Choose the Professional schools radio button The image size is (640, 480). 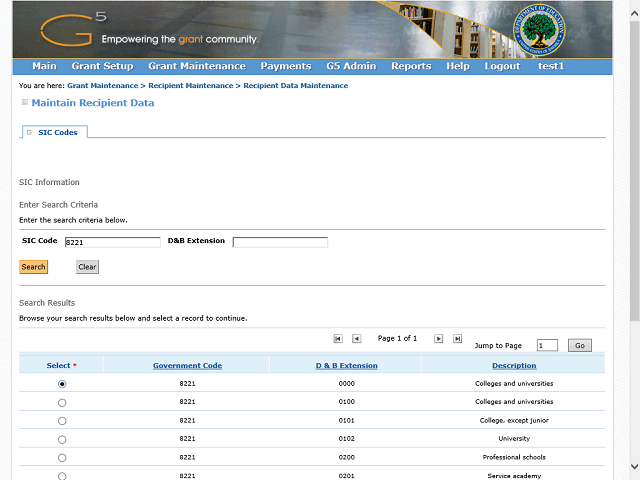tap(62, 458)
